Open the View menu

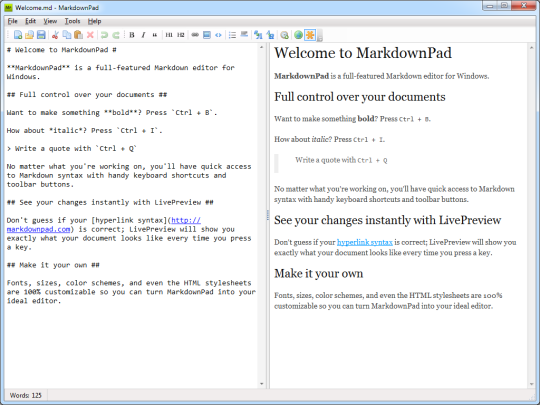(50, 21)
